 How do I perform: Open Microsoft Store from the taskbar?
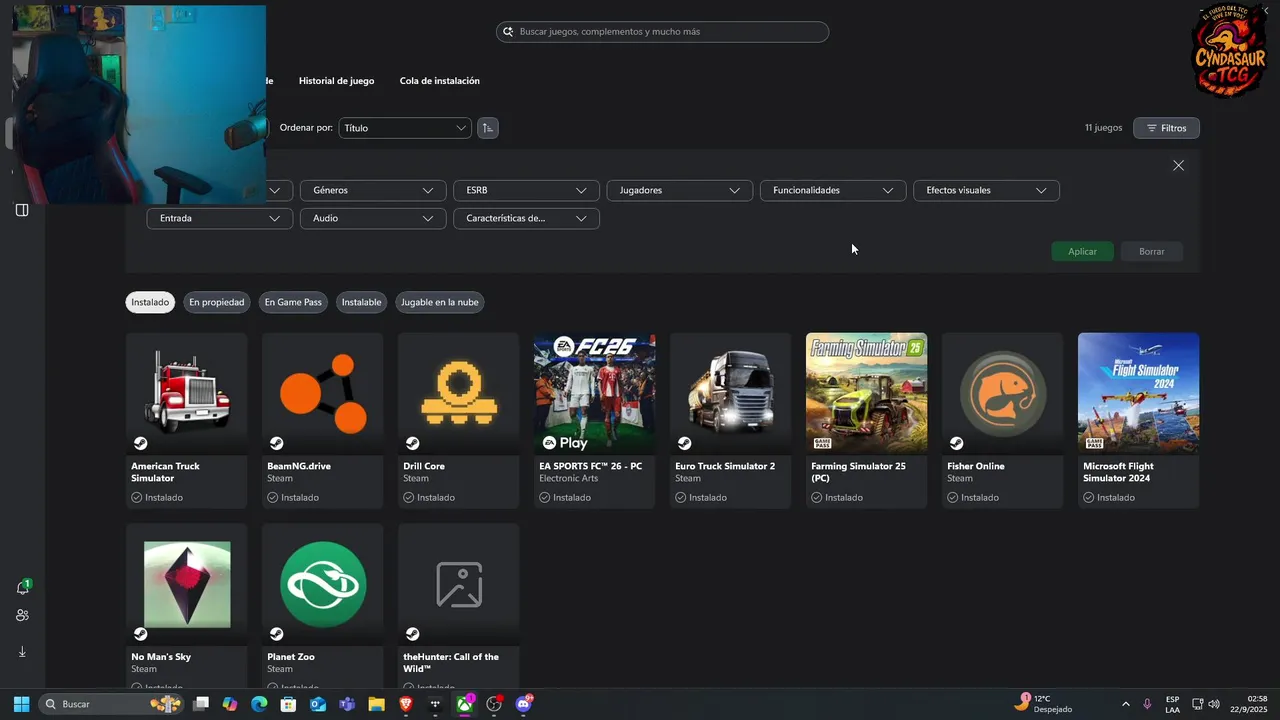(288, 704)
